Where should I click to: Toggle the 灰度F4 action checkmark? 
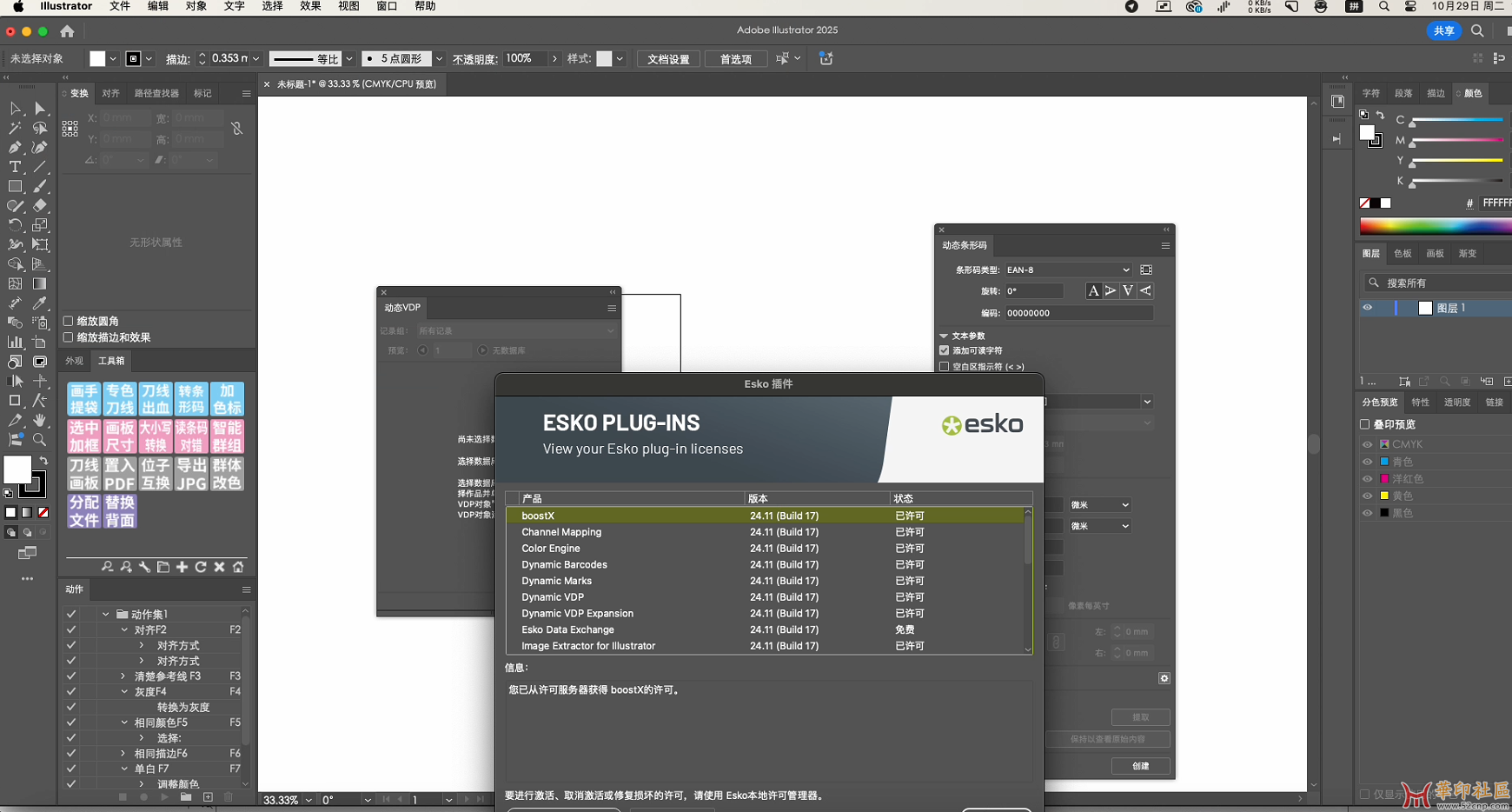[x=71, y=691]
